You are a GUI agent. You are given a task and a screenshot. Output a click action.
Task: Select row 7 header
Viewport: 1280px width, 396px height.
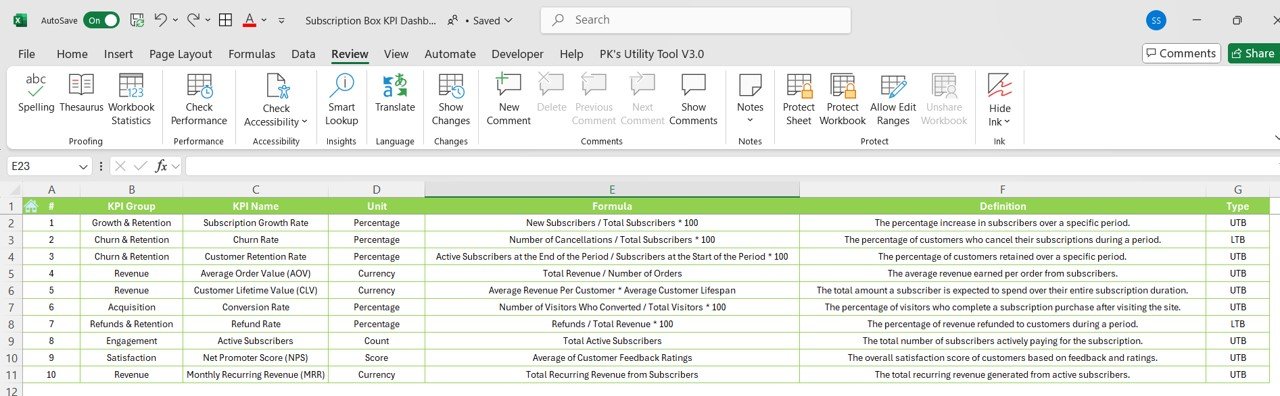pyautogui.click(x=11, y=307)
